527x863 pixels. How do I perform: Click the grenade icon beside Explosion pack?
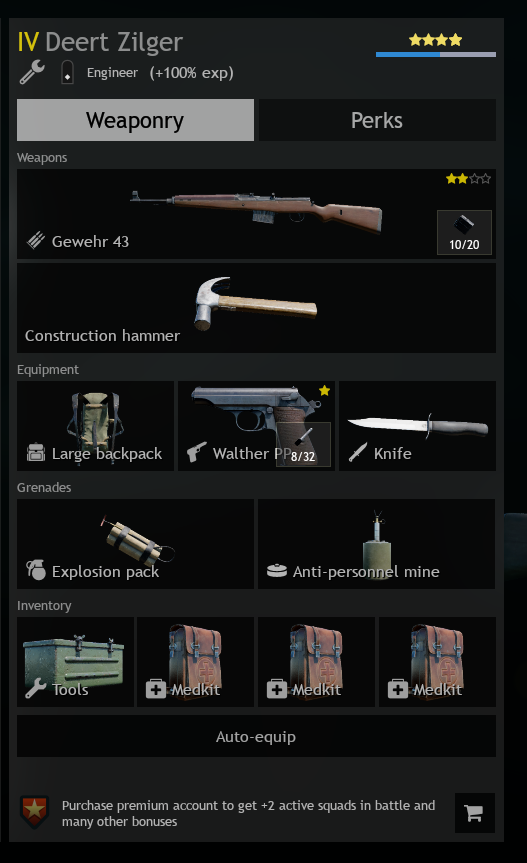click(36, 570)
